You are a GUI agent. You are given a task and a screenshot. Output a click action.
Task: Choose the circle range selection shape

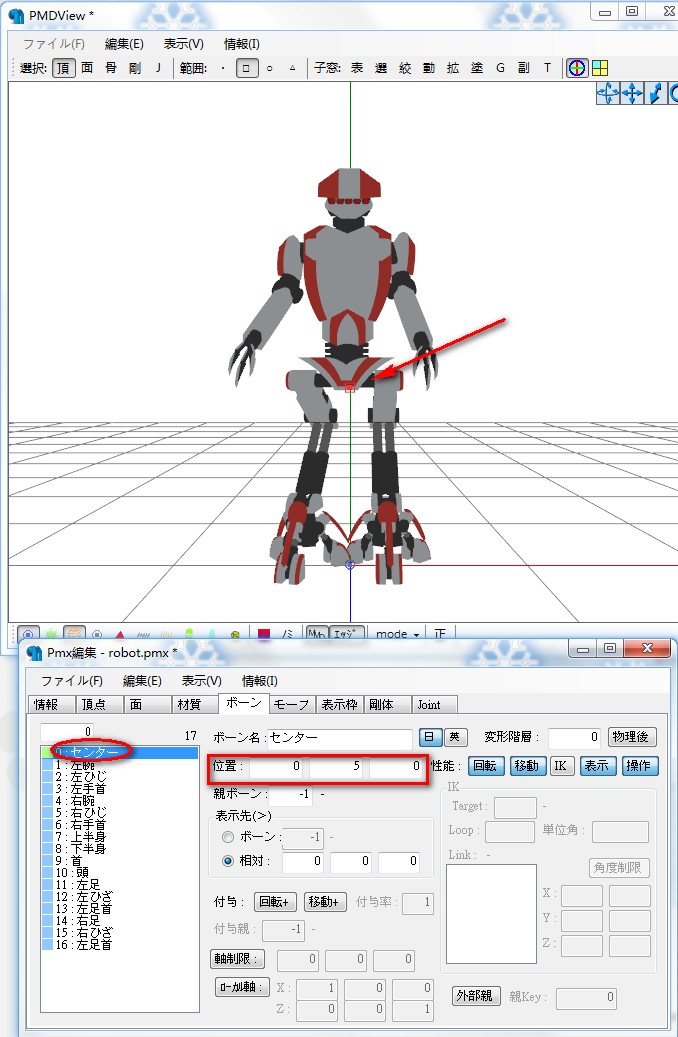point(269,68)
